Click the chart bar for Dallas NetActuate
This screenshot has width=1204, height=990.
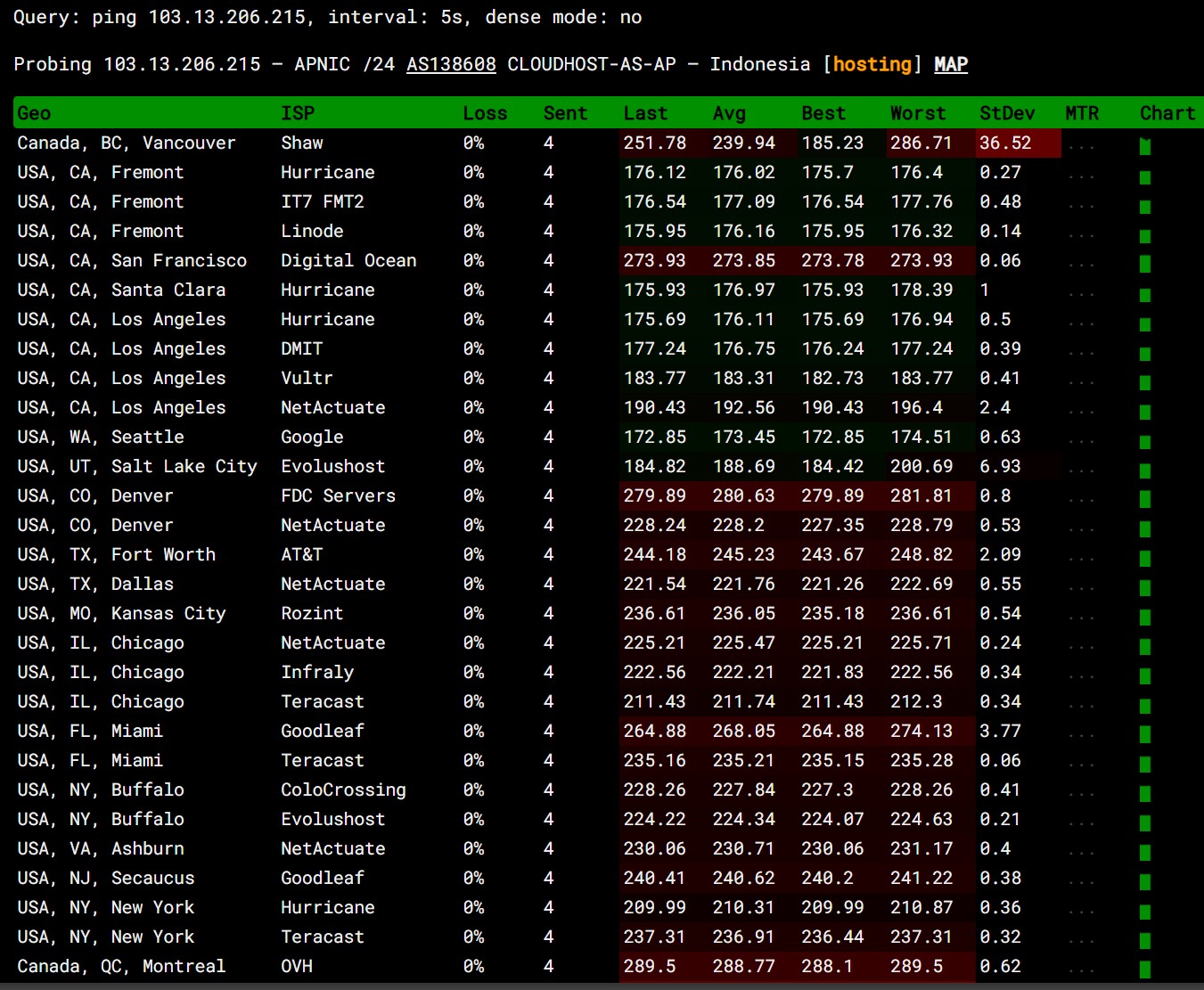[1145, 588]
